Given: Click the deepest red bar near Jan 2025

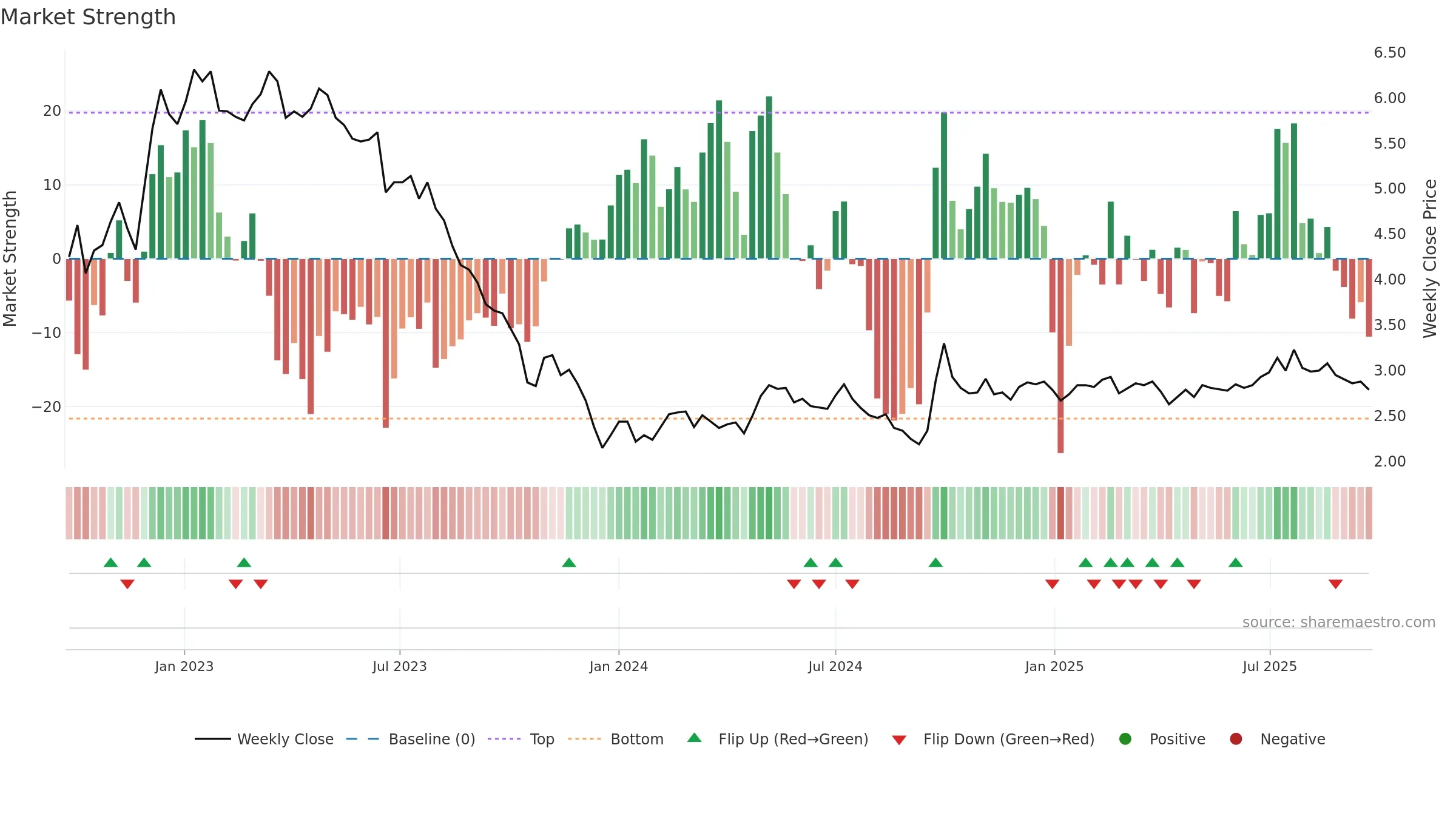Looking at the screenshot, I should tap(1060, 356).
